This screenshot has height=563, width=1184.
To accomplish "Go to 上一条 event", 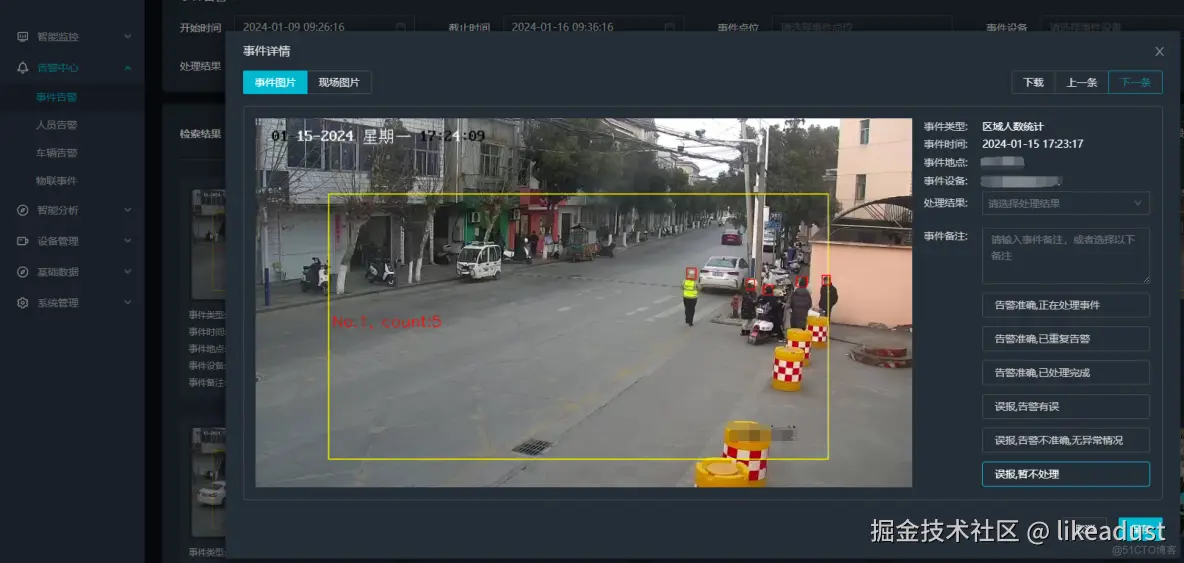I will pyautogui.click(x=1081, y=82).
